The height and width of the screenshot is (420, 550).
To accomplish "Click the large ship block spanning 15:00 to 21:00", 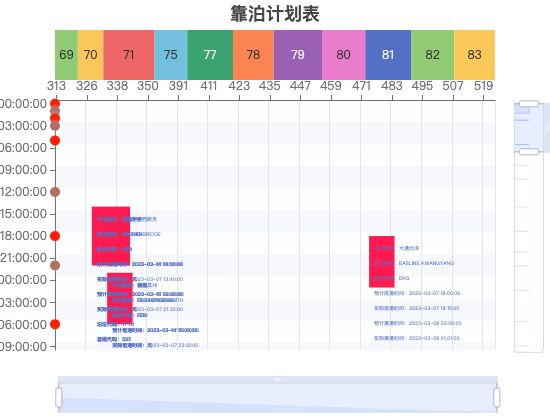I will 111,236.
